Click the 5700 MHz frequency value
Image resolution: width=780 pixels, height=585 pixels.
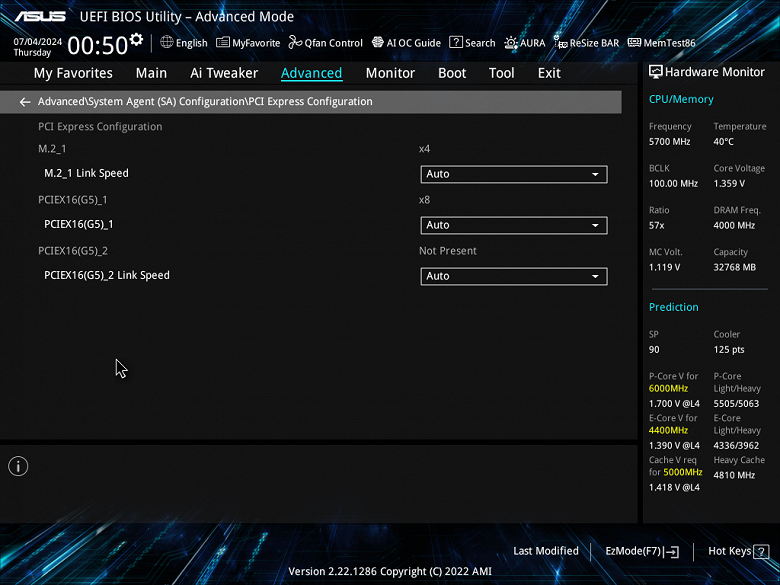(x=669, y=142)
